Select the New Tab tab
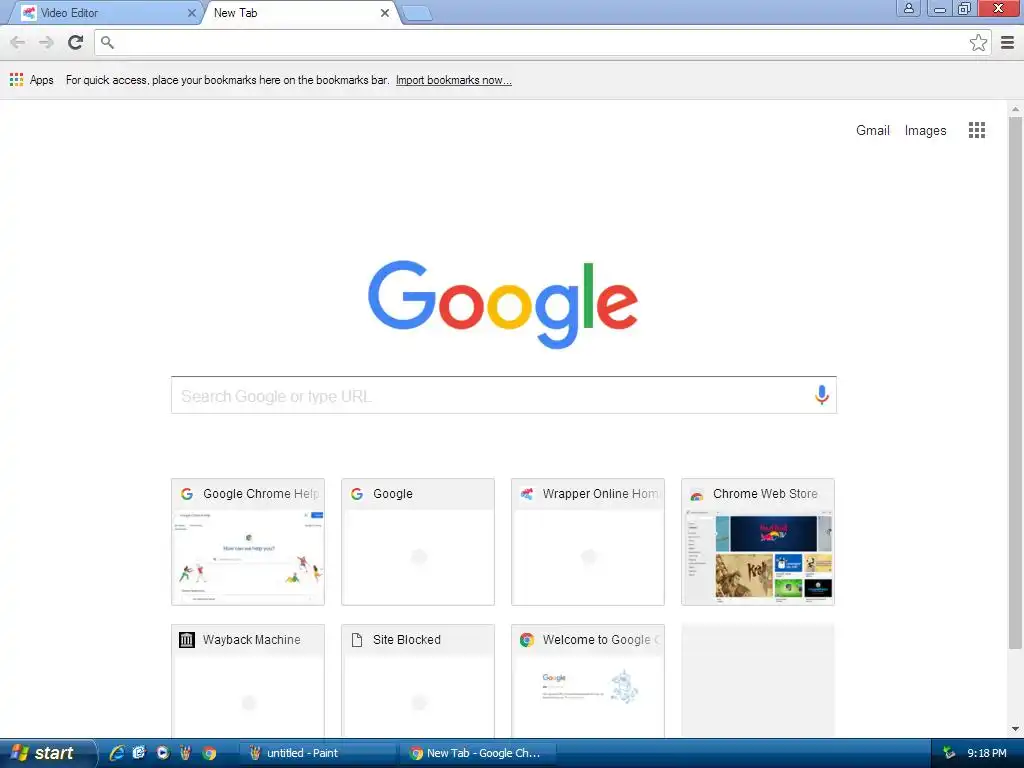 click(297, 13)
